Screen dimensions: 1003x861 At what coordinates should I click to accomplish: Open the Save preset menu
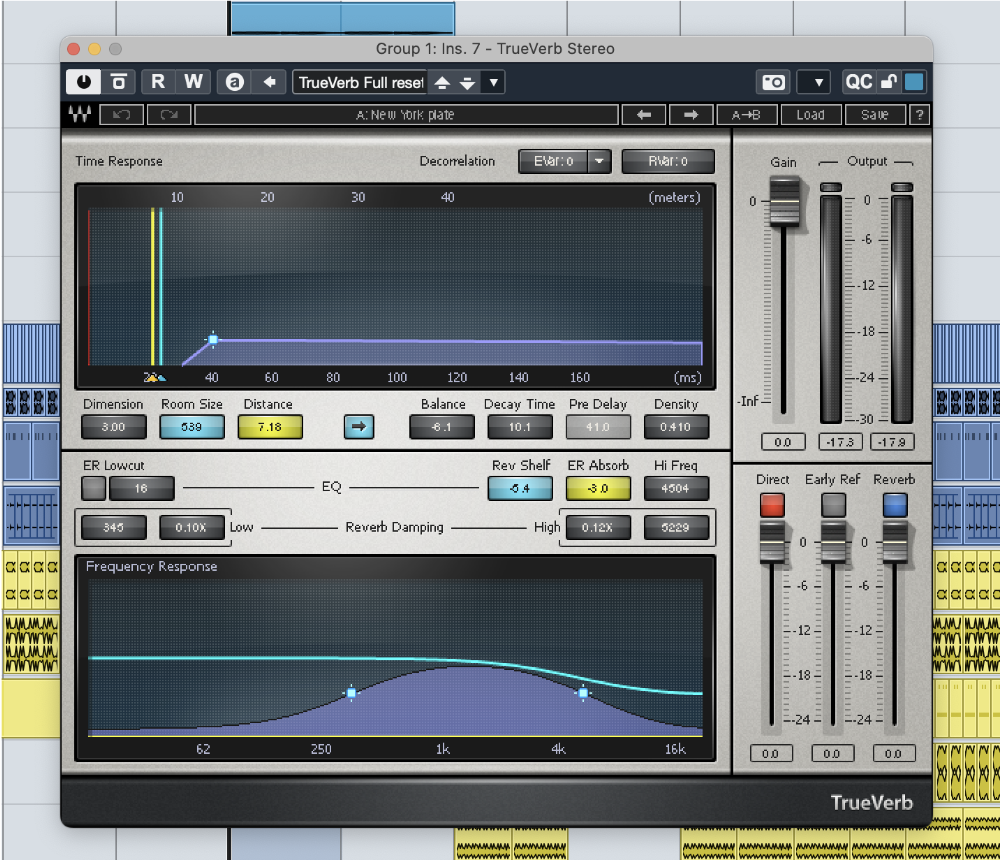(x=874, y=115)
